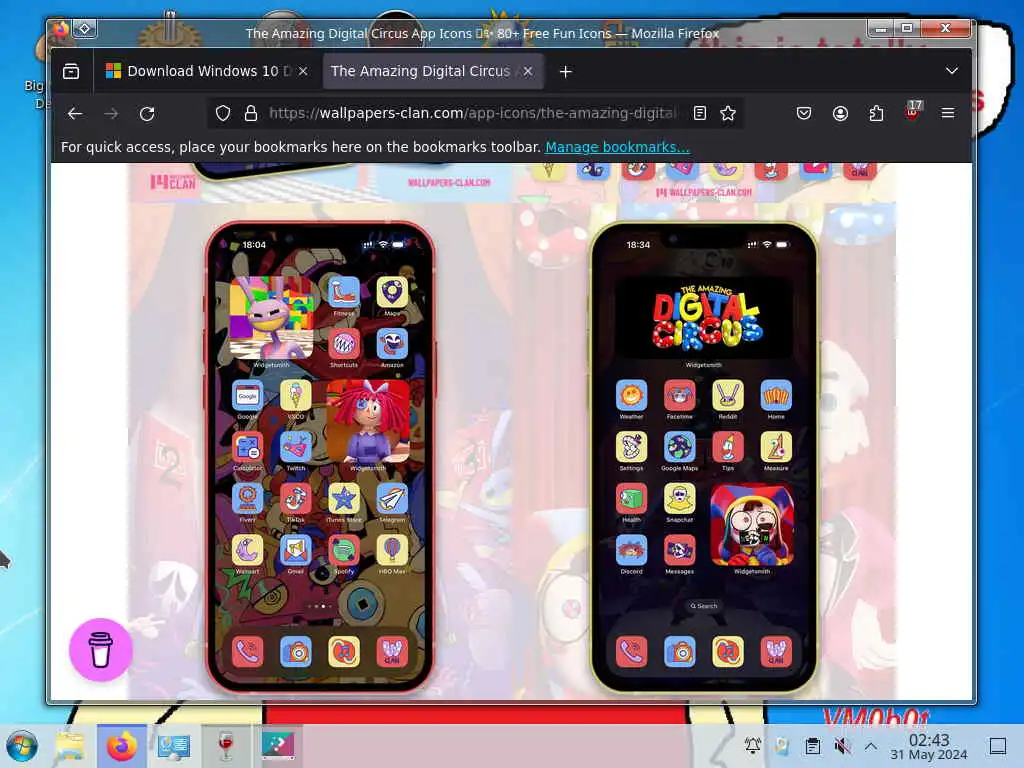
Task: Go forward one page
Action: [111, 114]
